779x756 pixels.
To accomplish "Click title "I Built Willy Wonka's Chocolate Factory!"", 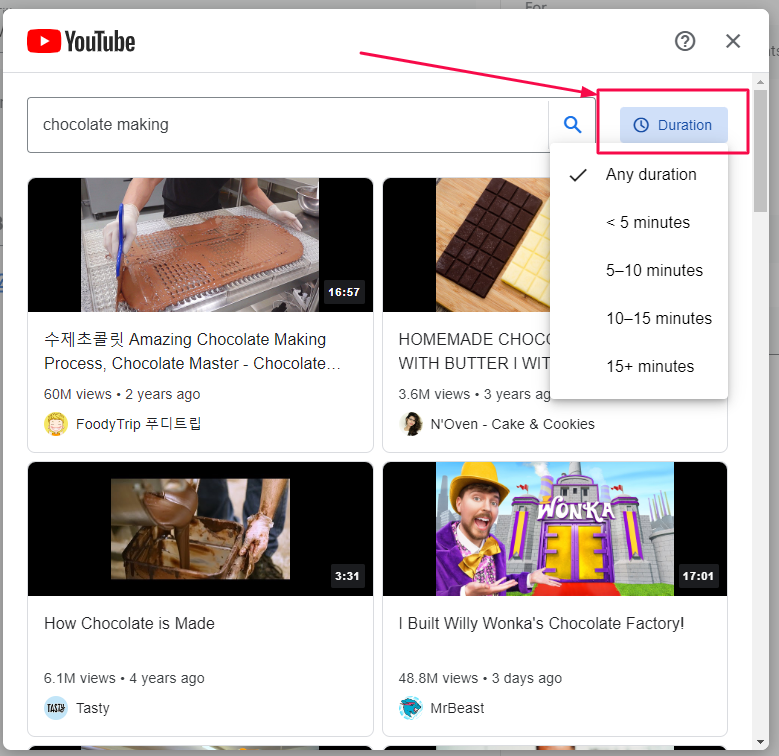I will point(541,623).
